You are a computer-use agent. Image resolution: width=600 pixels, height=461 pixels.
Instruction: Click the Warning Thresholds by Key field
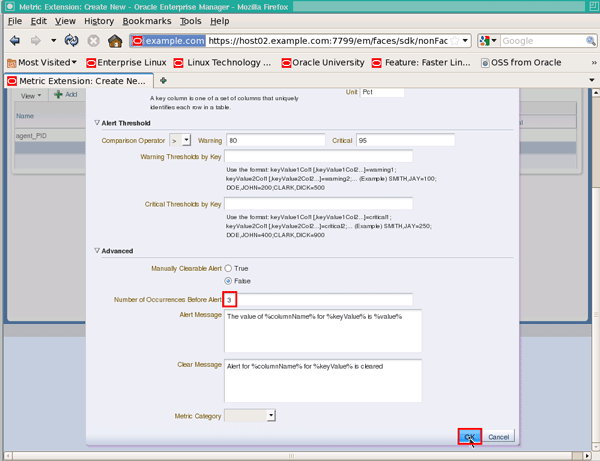[x=318, y=156]
